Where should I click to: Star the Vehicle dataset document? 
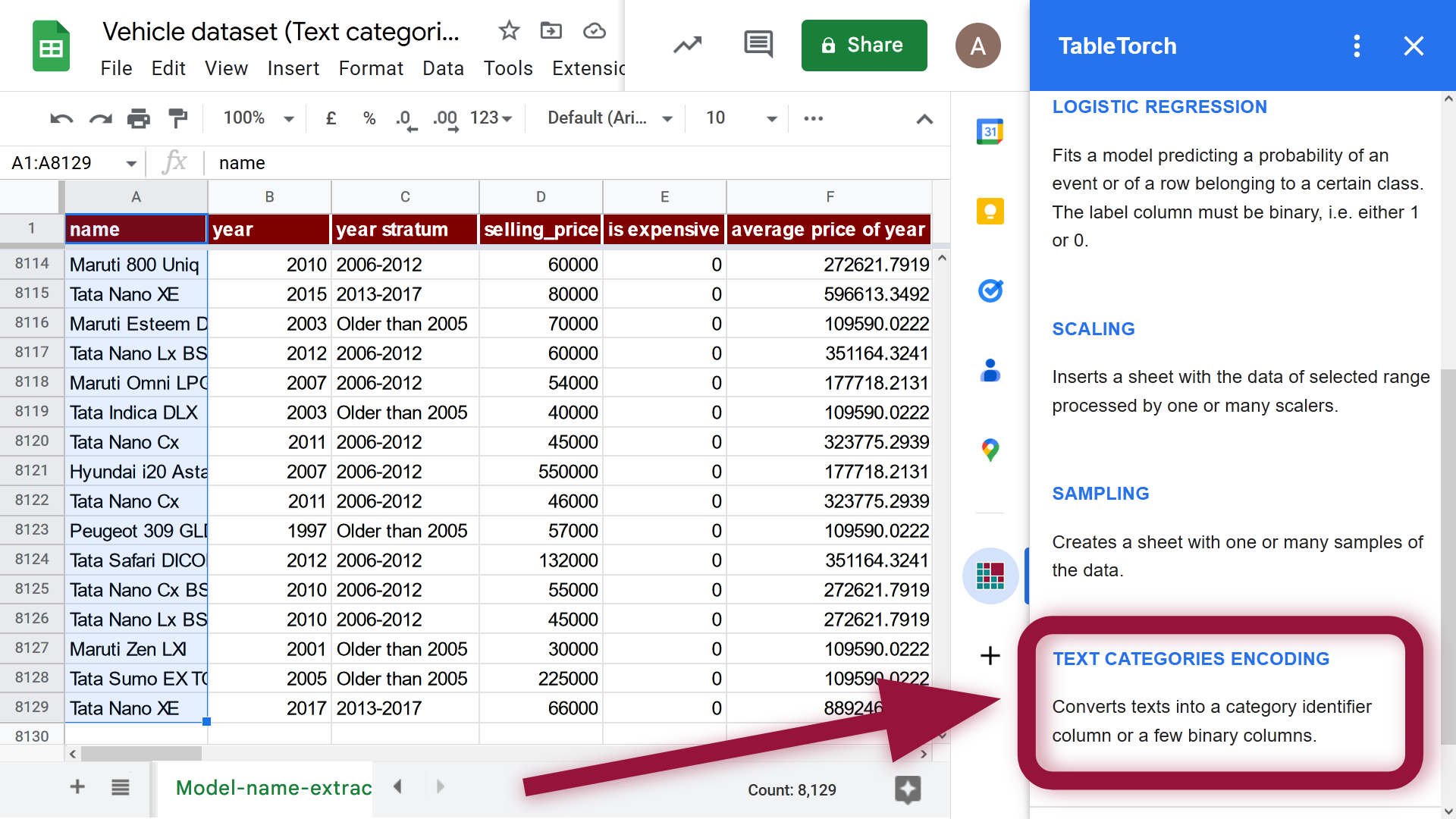(x=509, y=31)
